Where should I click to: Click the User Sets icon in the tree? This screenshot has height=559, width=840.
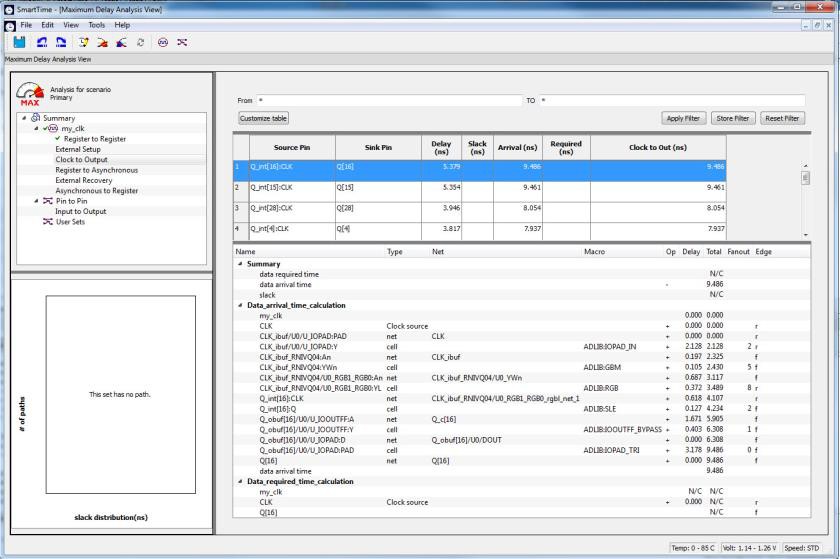(x=46, y=222)
